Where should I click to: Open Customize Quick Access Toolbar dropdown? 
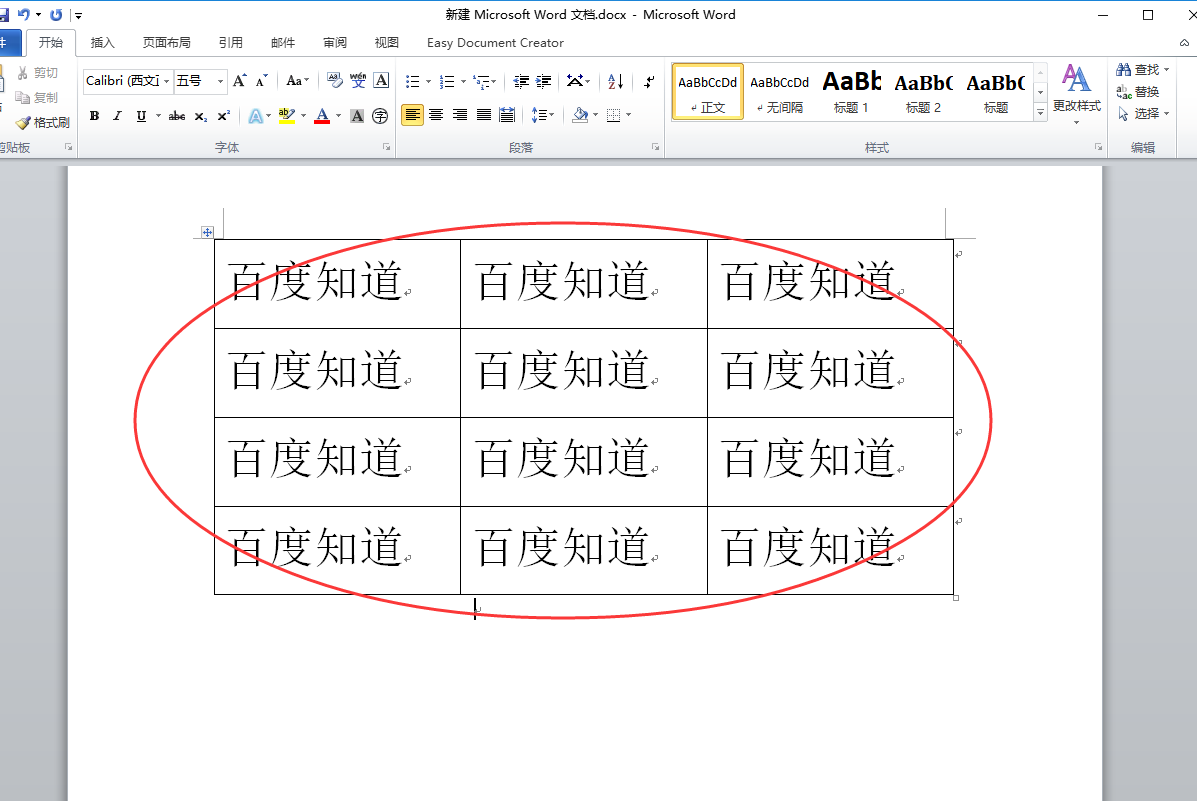(78, 15)
